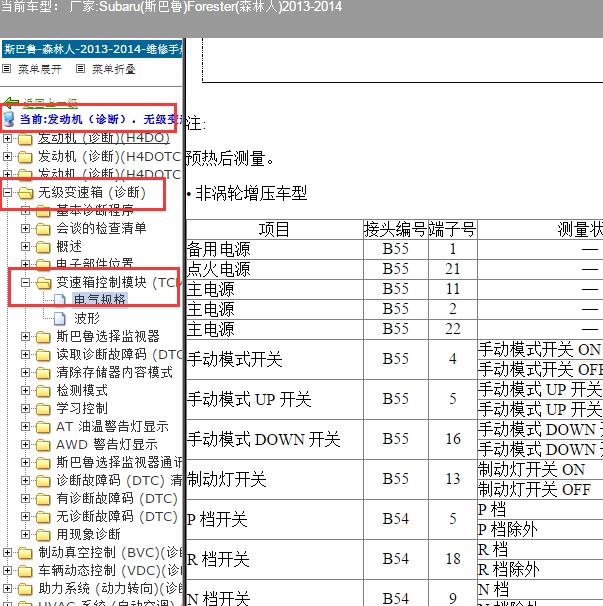Click the P 档开关 table cell
This screenshot has height=606, width=603.
tap(274, 520)
